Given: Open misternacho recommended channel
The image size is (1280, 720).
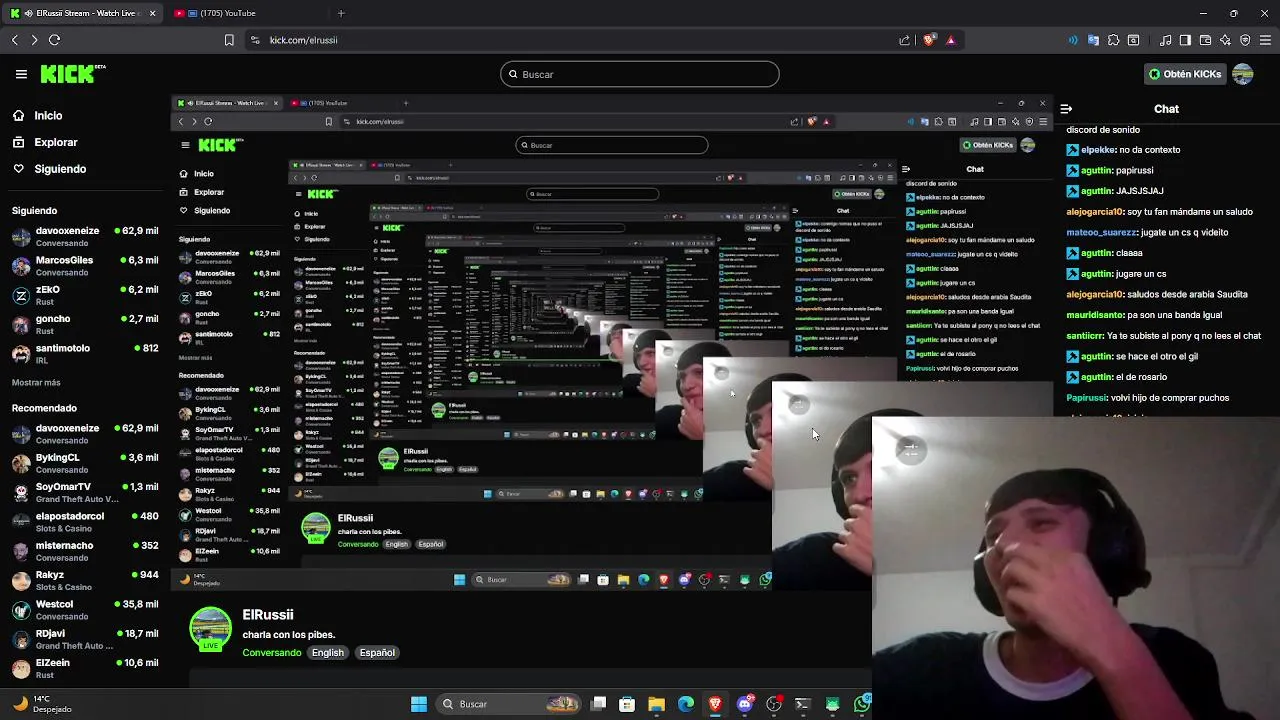Looking at the screenshot, I should point(85,551).
